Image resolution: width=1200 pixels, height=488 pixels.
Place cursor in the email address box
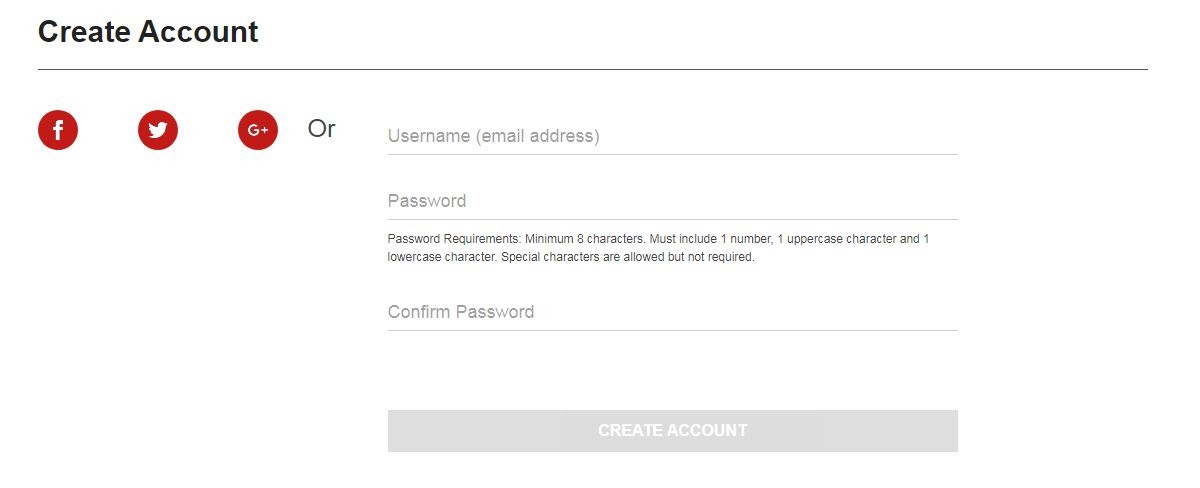click(672, 136)
